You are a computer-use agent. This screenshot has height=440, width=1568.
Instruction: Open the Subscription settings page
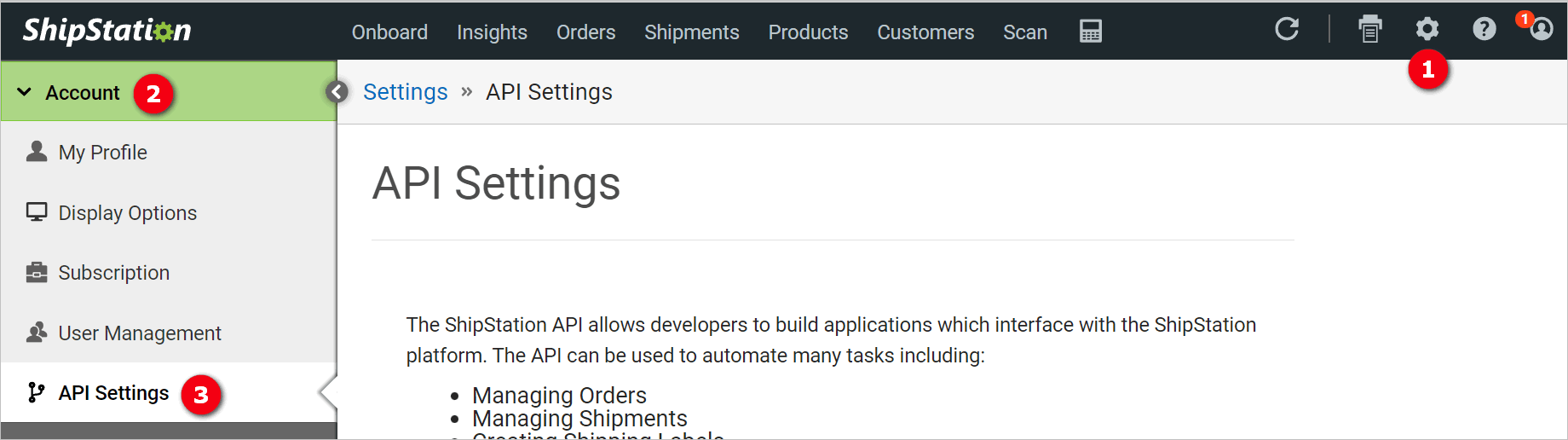[x=113, y=273]
